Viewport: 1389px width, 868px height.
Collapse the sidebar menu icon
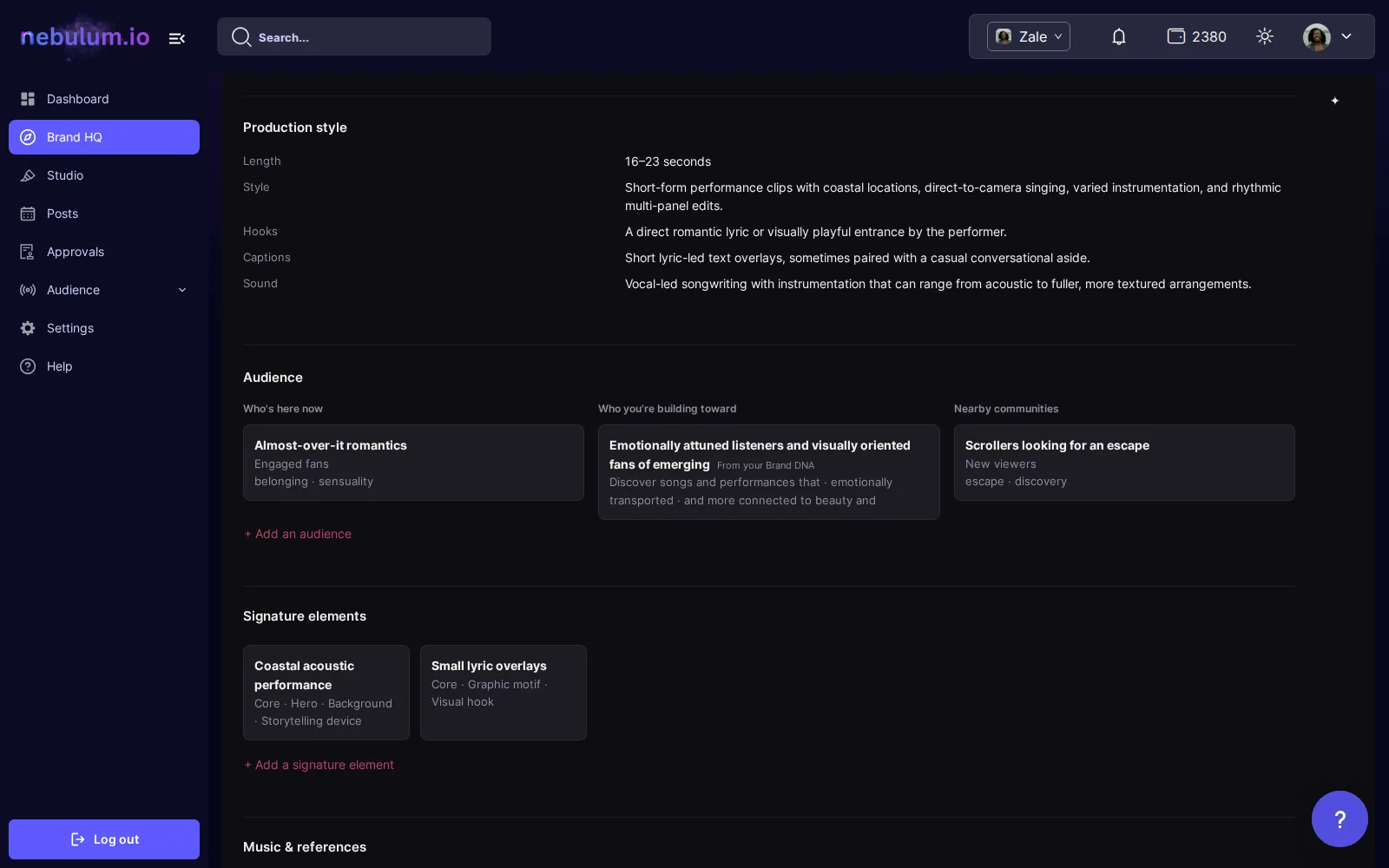pyautogui.click(x=177, y=38)
